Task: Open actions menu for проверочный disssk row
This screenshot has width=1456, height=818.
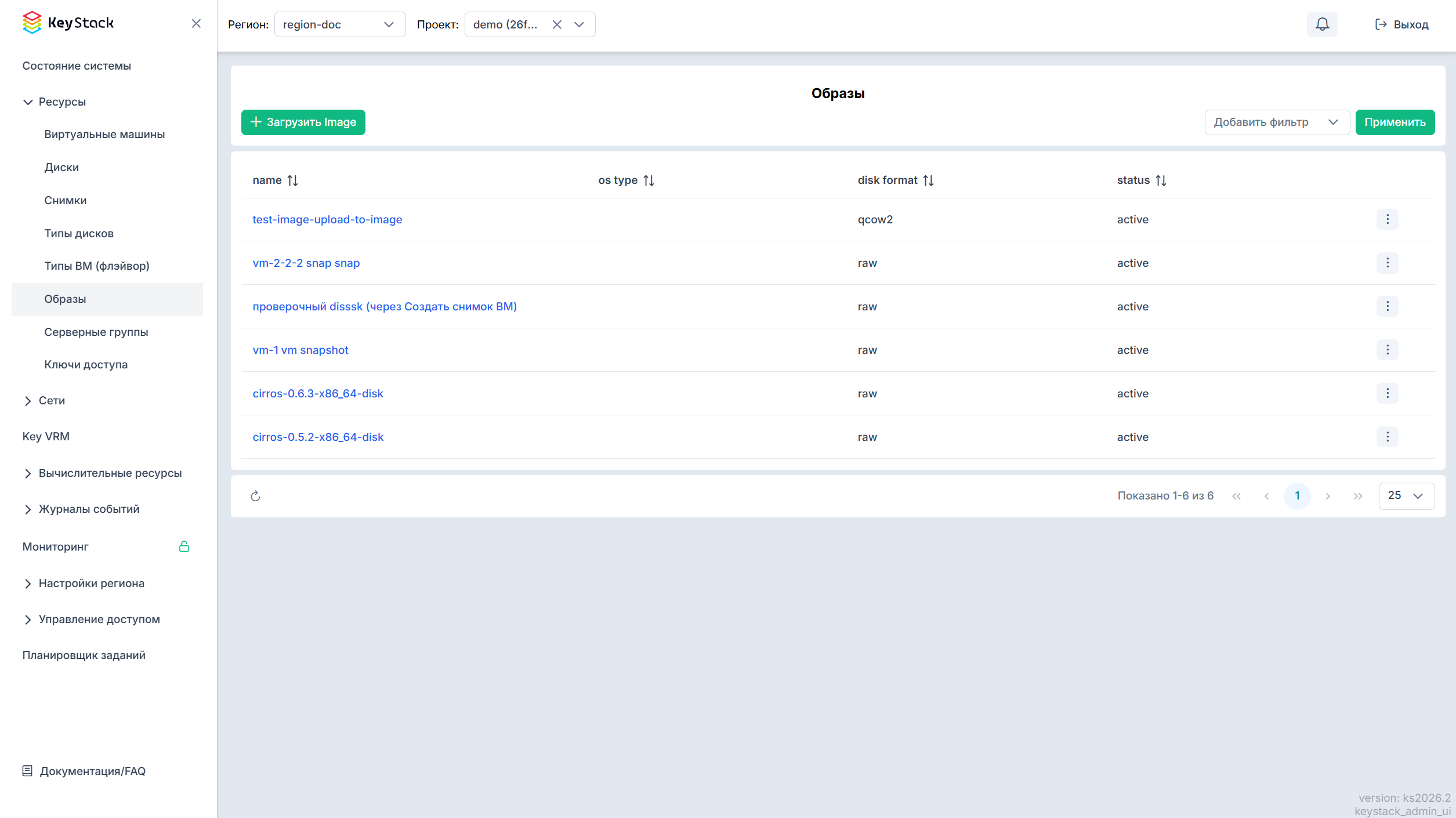Action: click(x=1388, y=306)
